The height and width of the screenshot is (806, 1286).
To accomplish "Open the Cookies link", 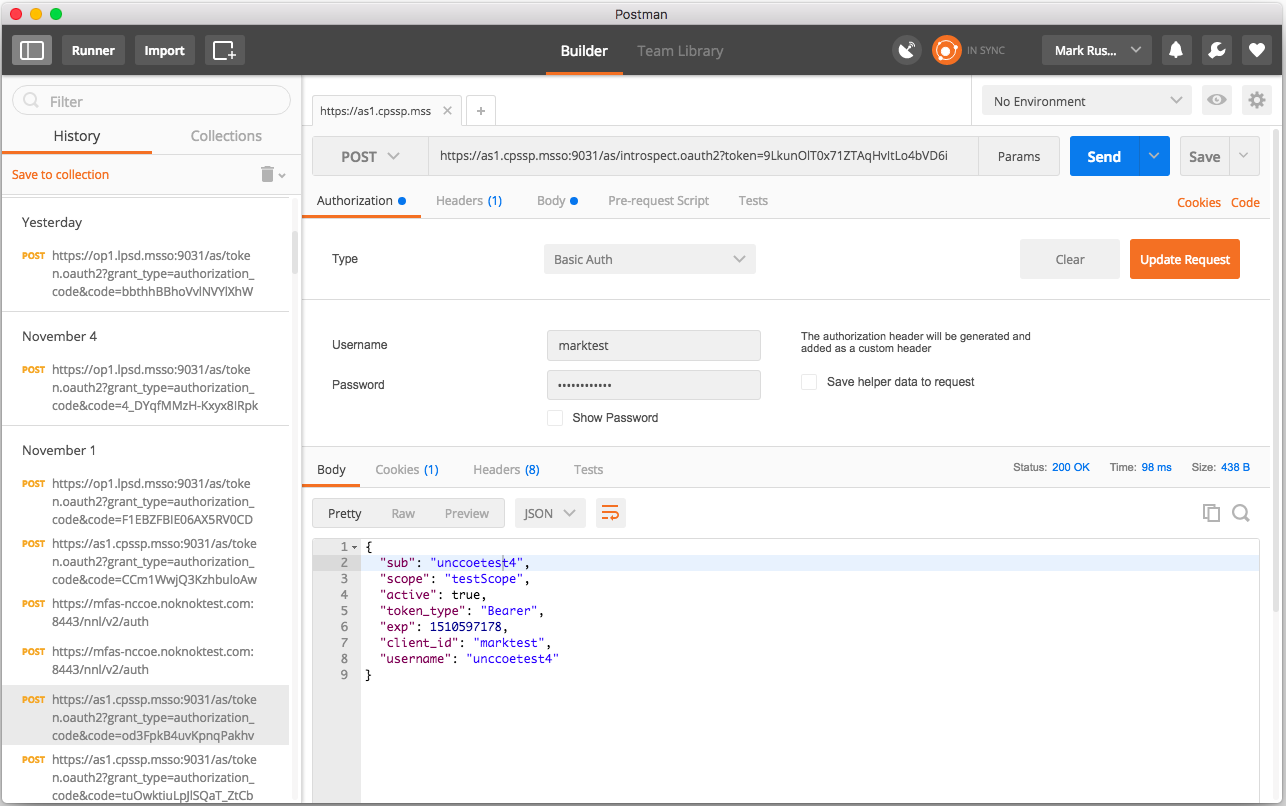I will pyautogui.click(x=1199, y=202).
